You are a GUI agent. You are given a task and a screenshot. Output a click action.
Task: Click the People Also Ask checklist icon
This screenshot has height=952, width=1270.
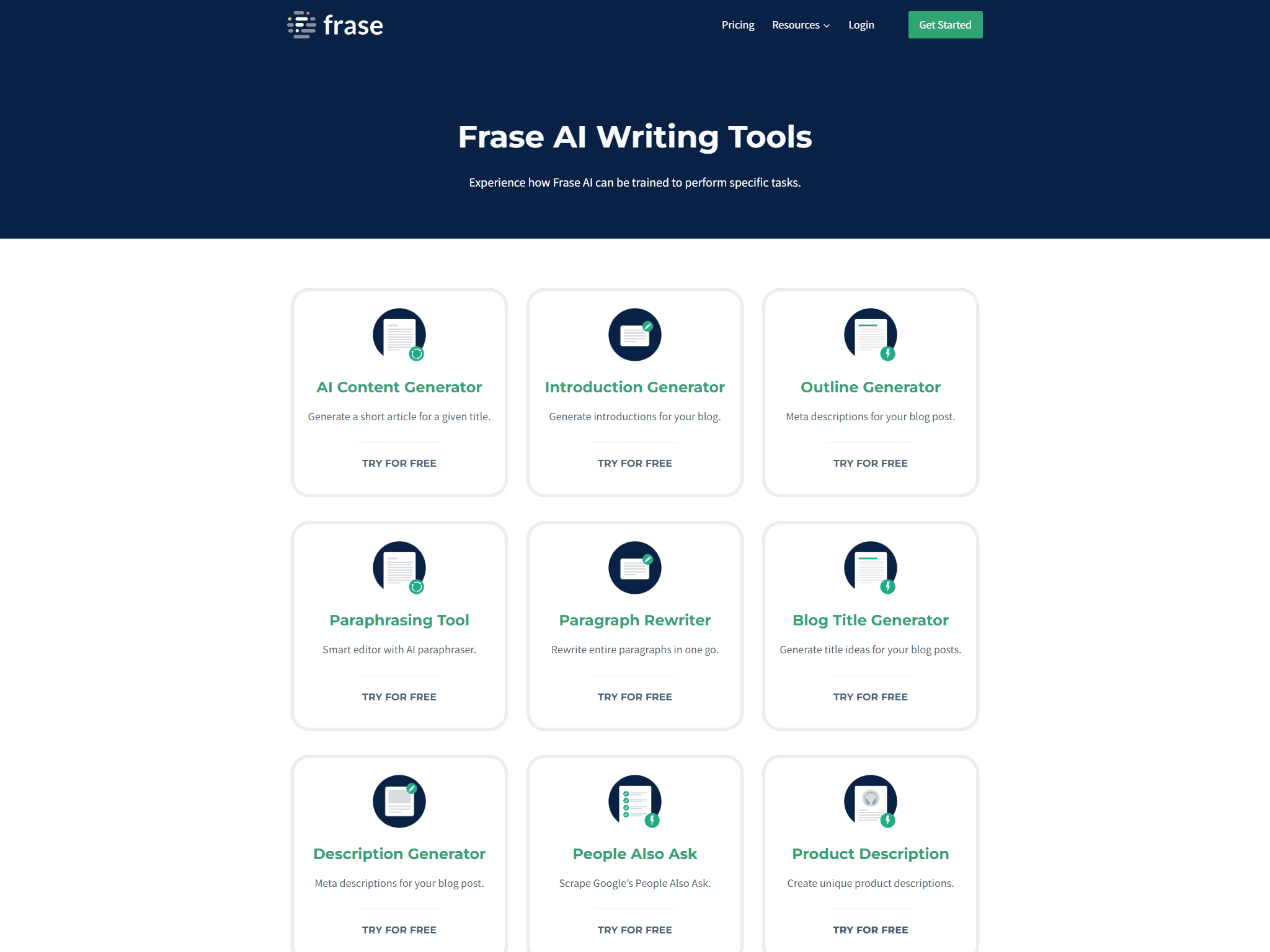(x=635, y=801)
